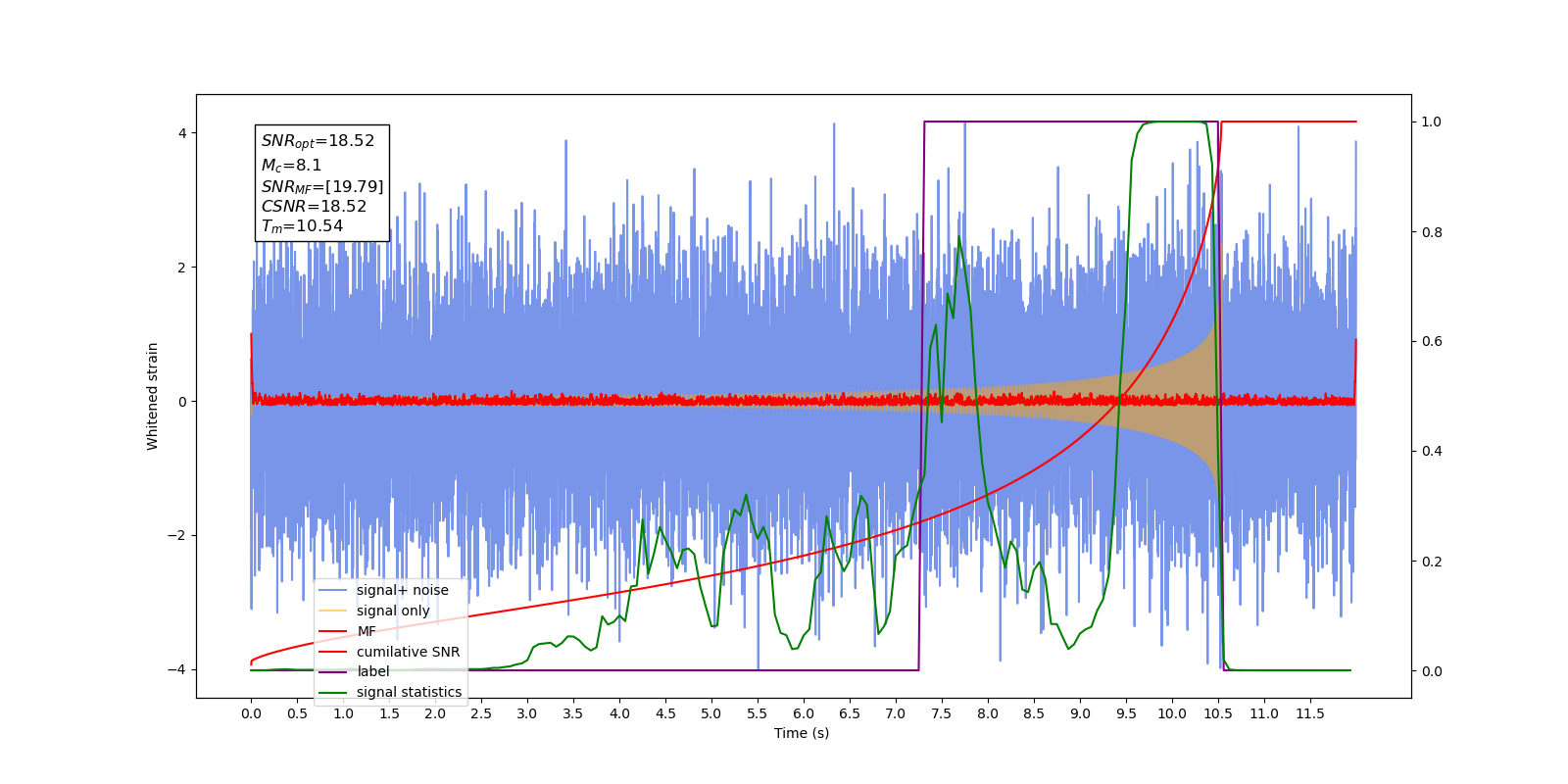Click the SNR_opt=18.52 annotation text
This screenshot has width=1568, height=784.
click(x=318, y=141)
